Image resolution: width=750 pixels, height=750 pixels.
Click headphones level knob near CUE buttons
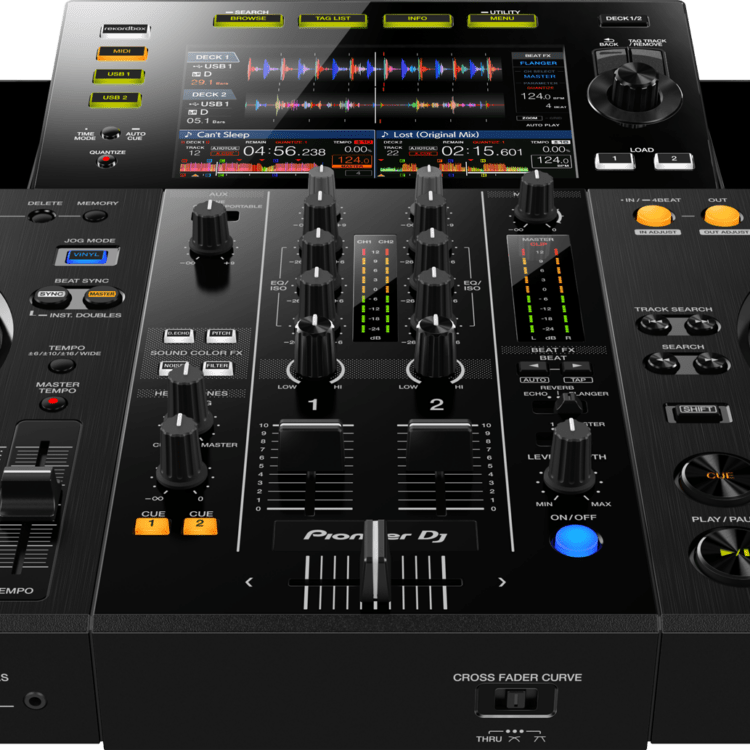coord(181,452)
